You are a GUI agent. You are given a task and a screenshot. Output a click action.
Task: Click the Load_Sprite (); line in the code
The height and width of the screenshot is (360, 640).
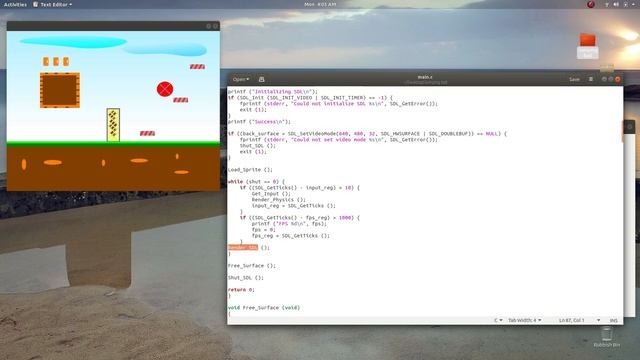[250, 170]
